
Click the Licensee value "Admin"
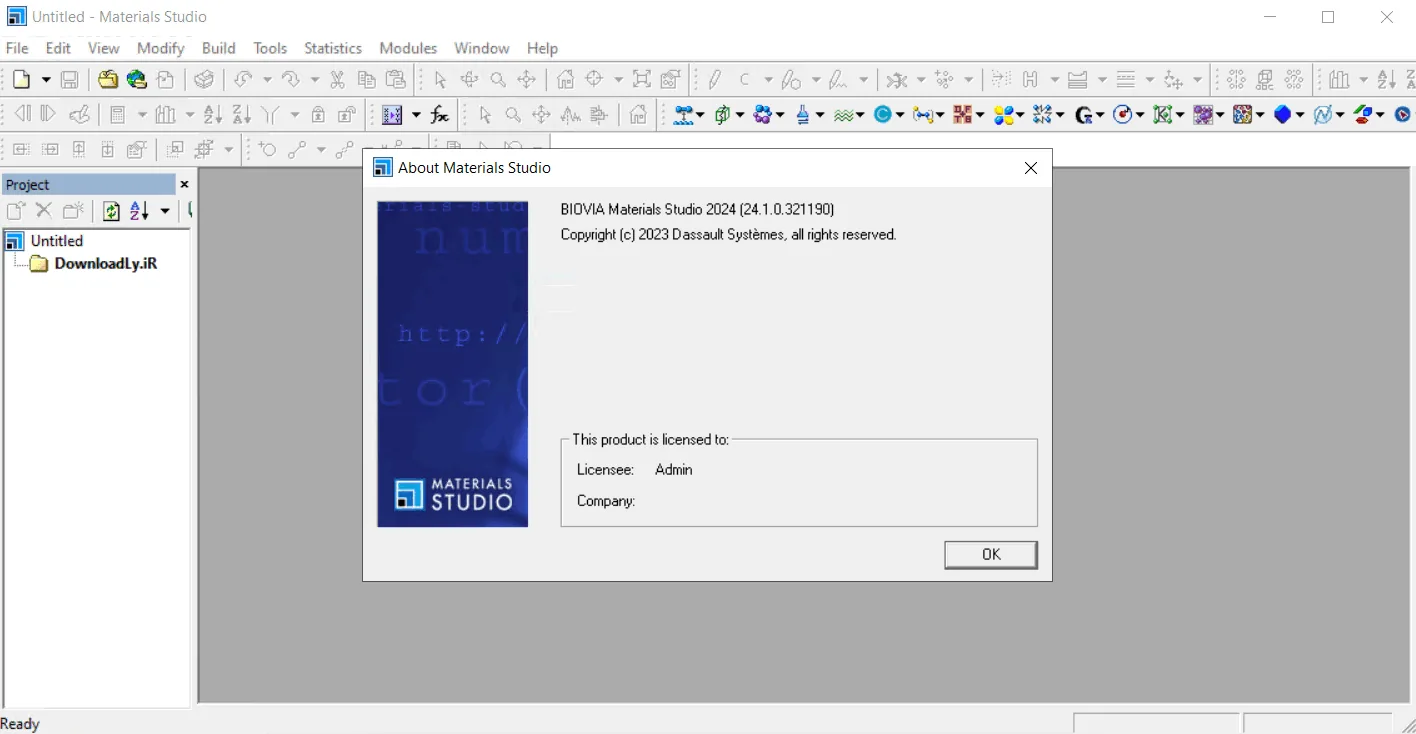click(x=674, y=469)
